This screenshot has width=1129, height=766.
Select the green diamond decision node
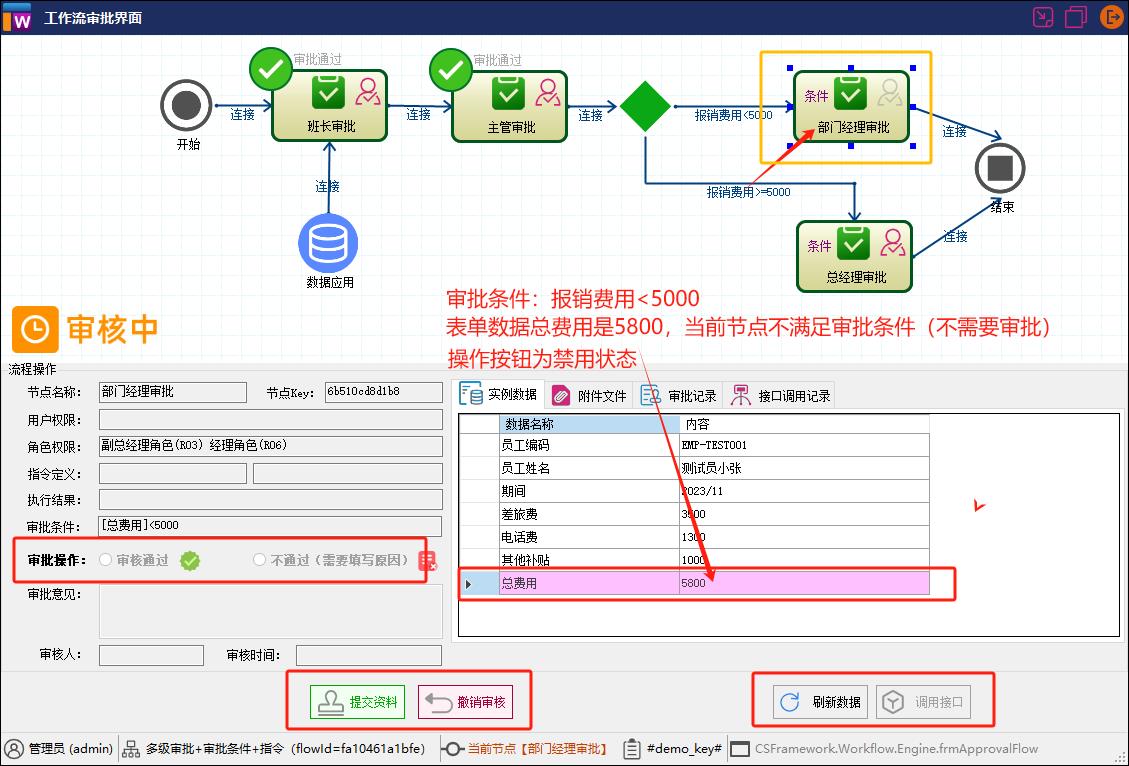[645, 107]
